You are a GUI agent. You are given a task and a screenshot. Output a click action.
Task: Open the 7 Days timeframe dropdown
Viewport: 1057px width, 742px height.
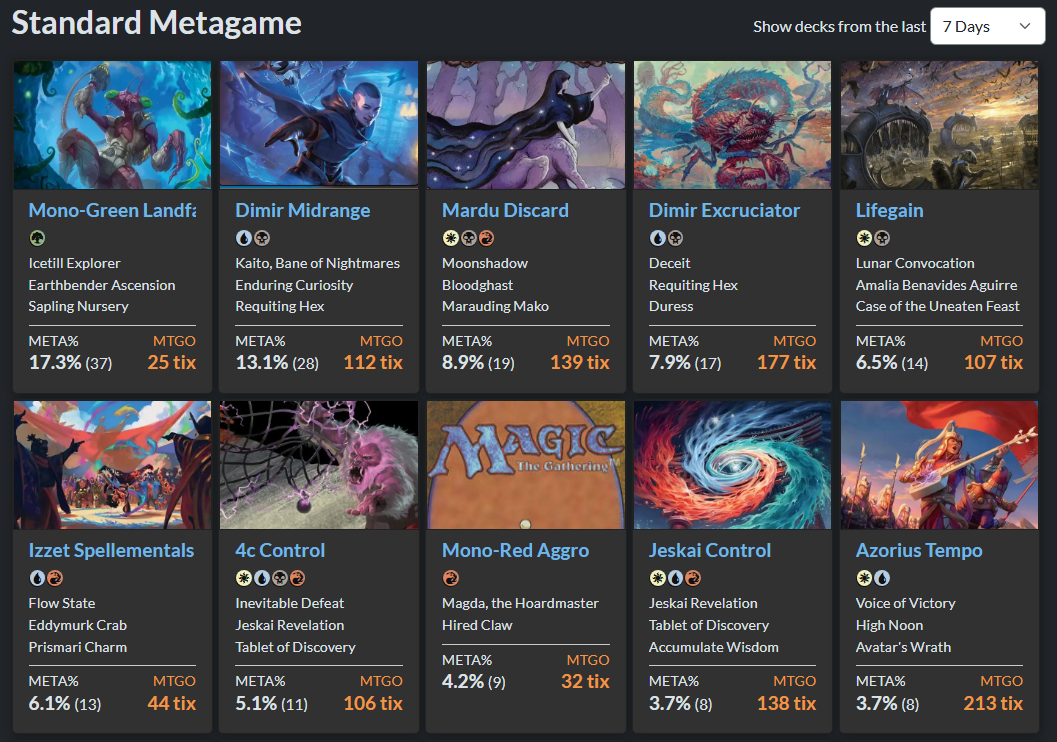click(987, 26)
